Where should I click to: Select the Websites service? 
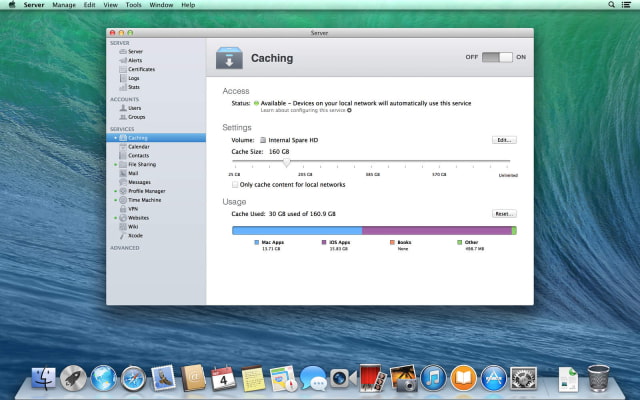click(139, 217)
